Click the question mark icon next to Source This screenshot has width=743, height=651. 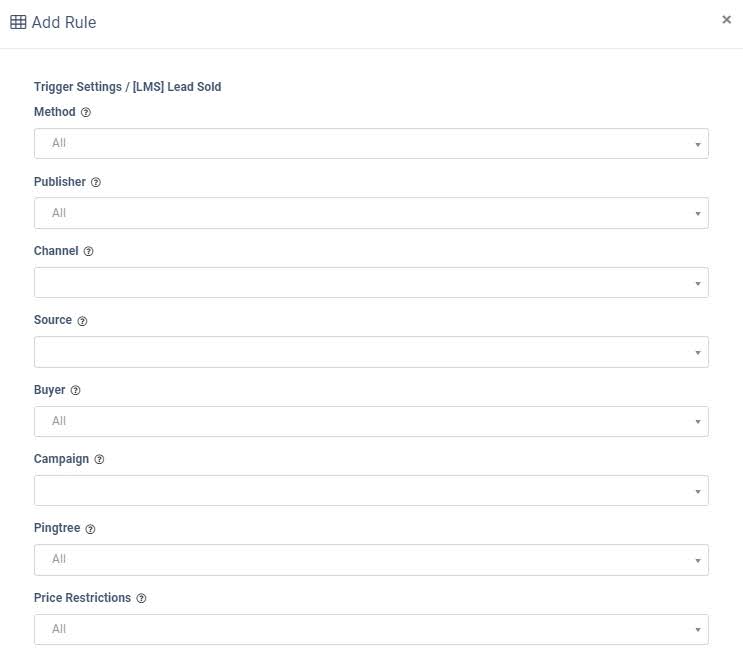[82, 321]
